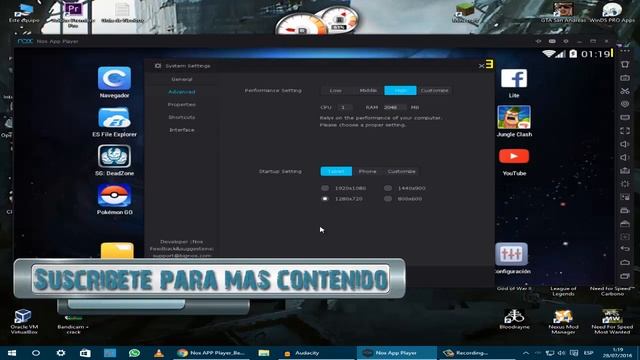The height and width of the screenshot is (360, 640).
Task: Open the Shortcuts settings tab
Action: pyautogui.click(x=182, y=117)
